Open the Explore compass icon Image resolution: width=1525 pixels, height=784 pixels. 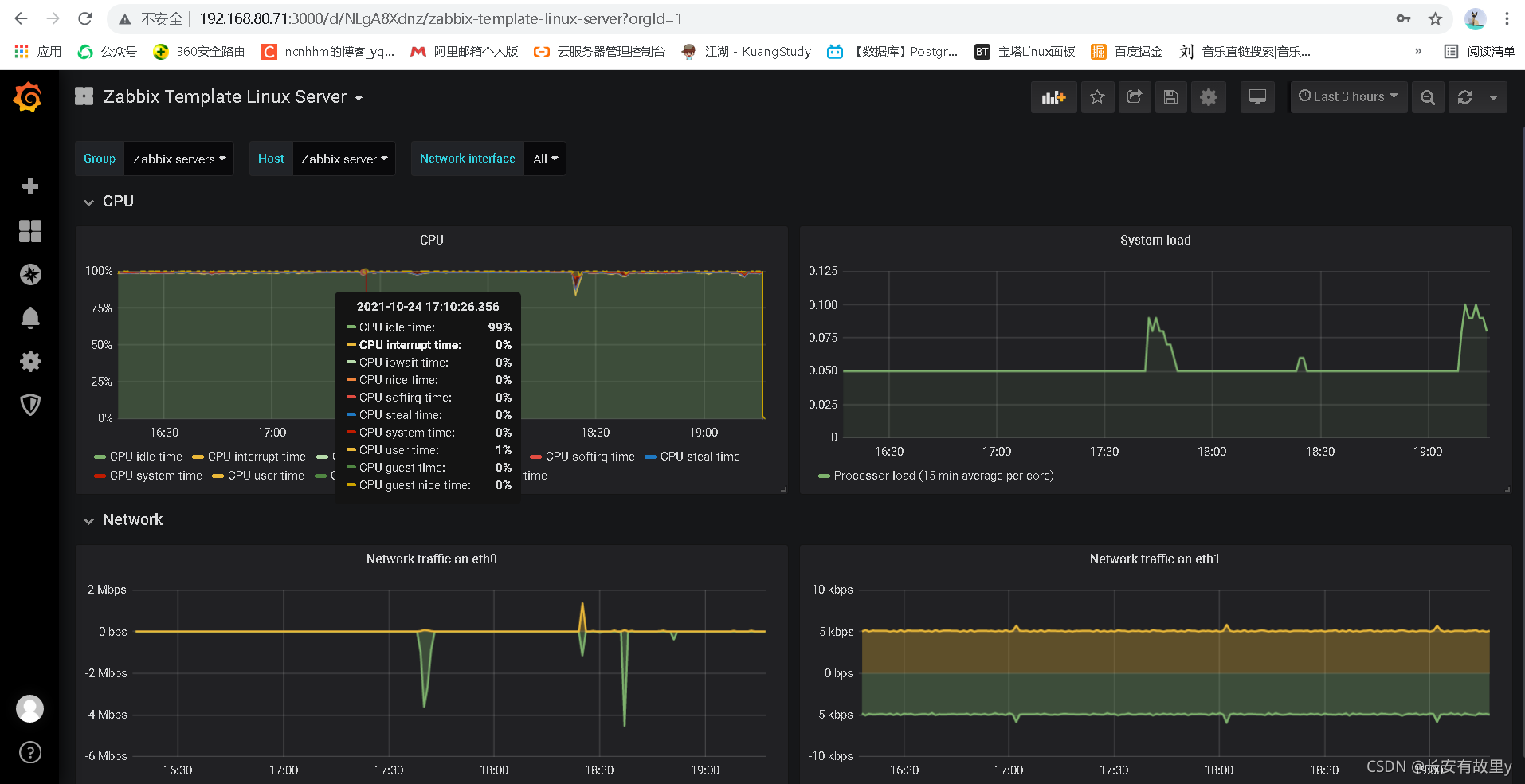pyautogui.click(x=30, y=274)
